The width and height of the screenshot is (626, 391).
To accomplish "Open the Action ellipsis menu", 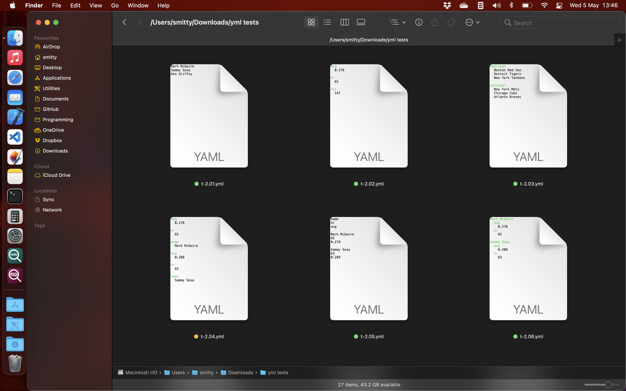I will 472,22.
